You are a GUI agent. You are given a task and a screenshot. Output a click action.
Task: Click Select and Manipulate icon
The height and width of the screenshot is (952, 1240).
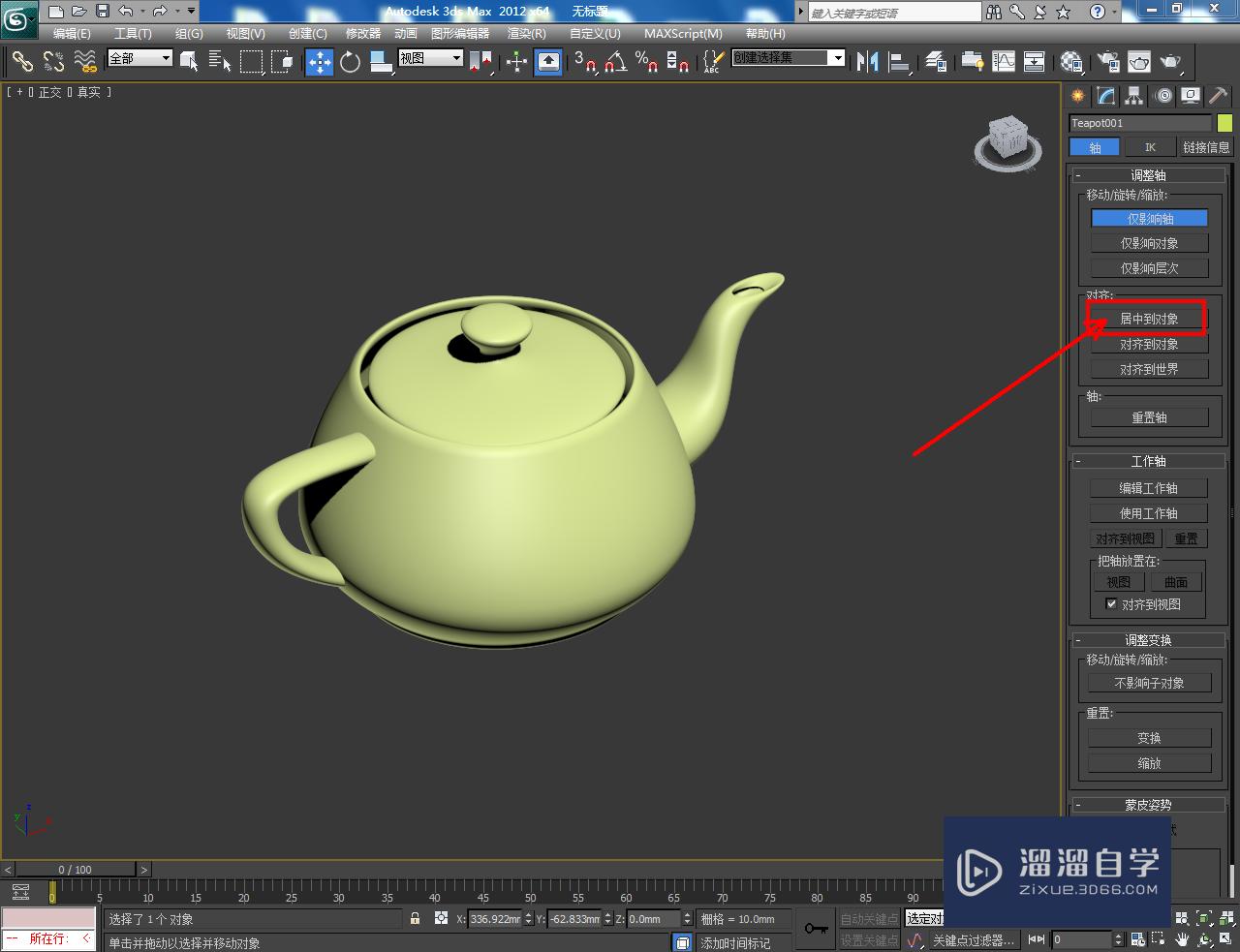pyautogui.click(x=516, y=62)
